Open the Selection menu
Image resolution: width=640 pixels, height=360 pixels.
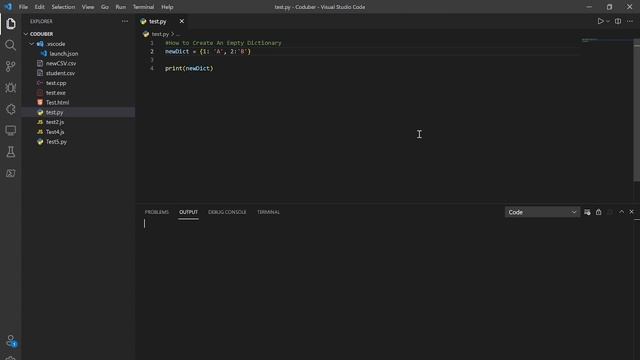coord(63,7)
